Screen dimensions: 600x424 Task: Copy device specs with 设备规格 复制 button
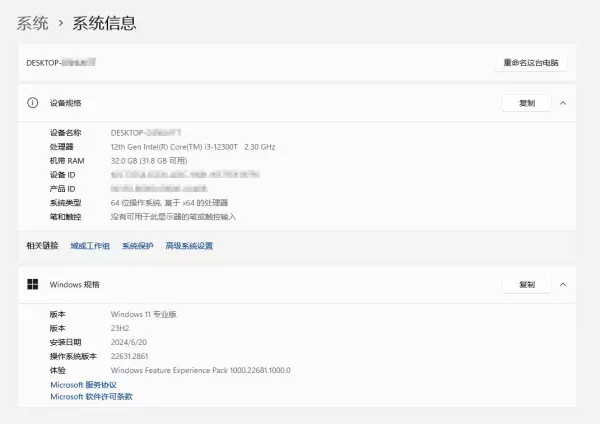point(527,103)
